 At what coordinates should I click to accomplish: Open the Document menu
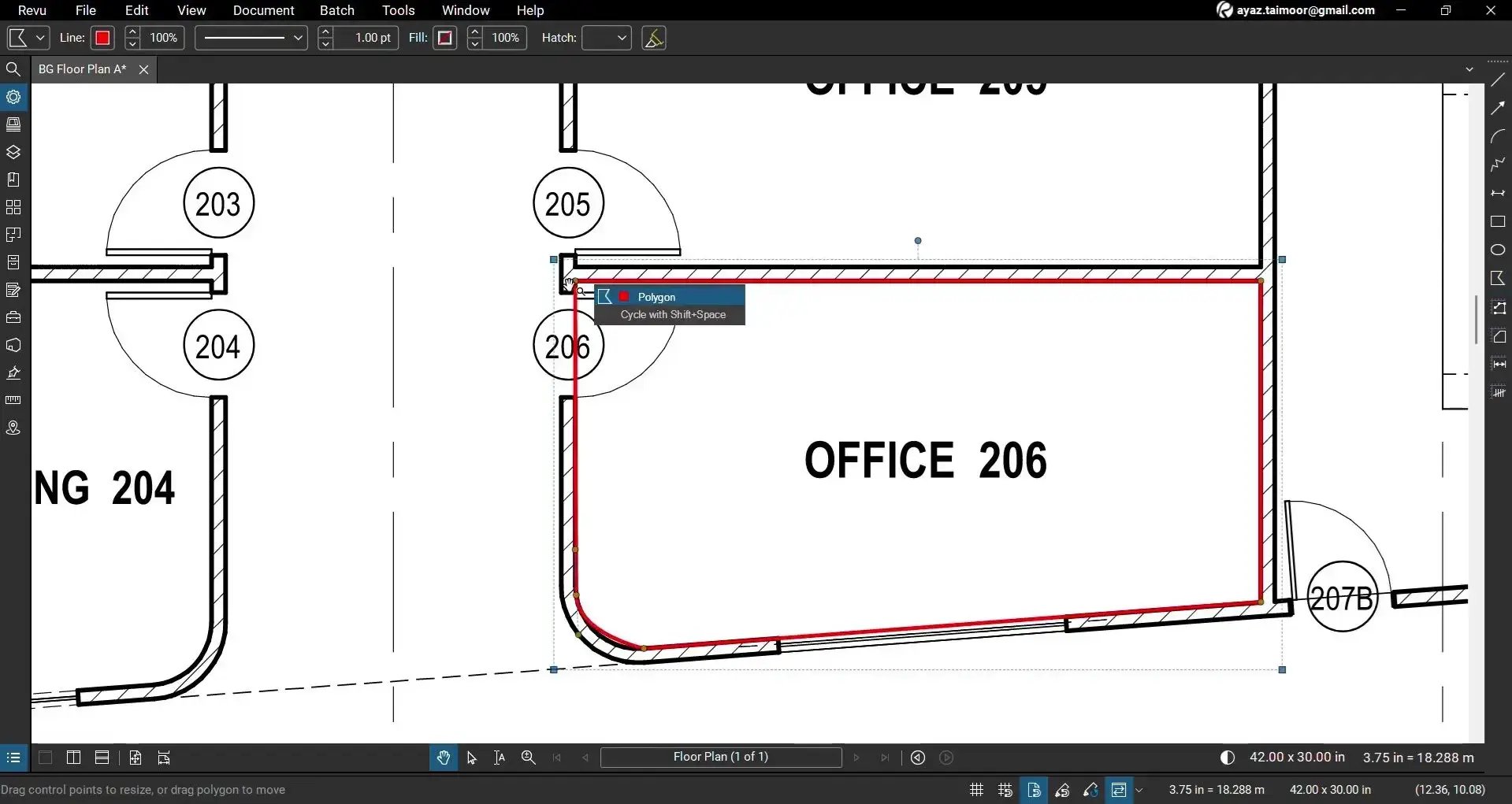[262, 10]
